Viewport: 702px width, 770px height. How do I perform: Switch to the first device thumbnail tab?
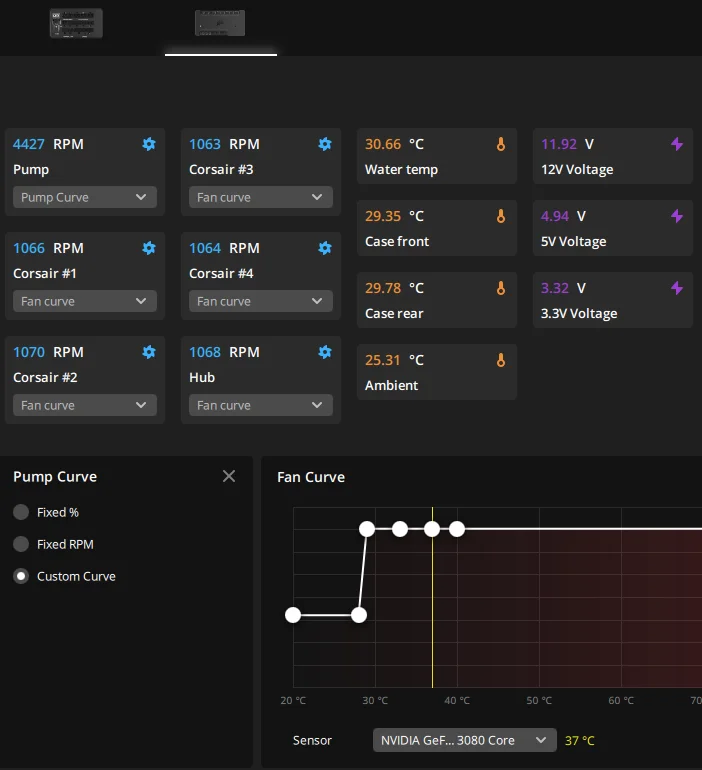pyautogui.click(x=76, y=23)
